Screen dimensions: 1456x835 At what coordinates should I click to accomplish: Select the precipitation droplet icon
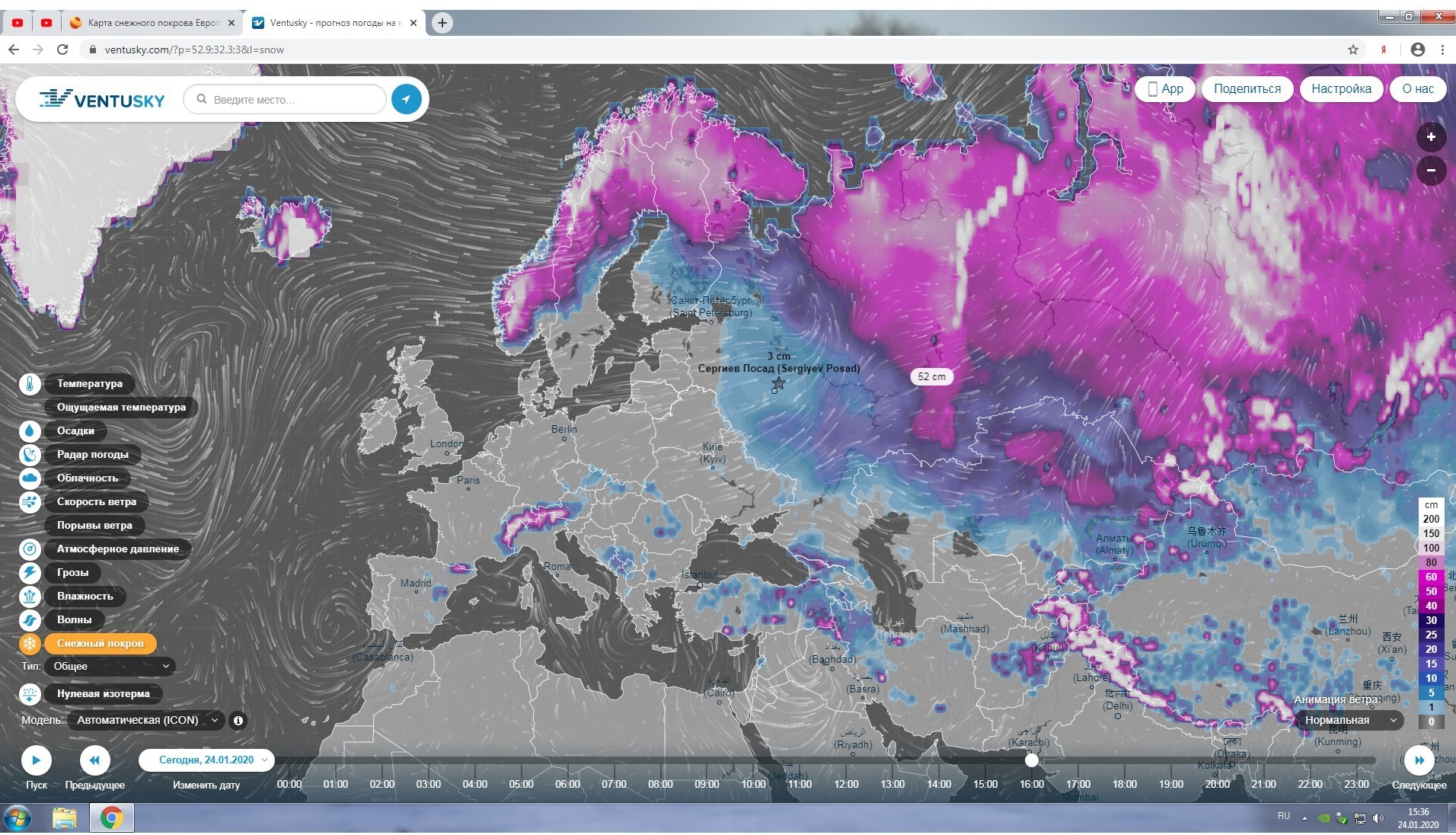[30, 431]
